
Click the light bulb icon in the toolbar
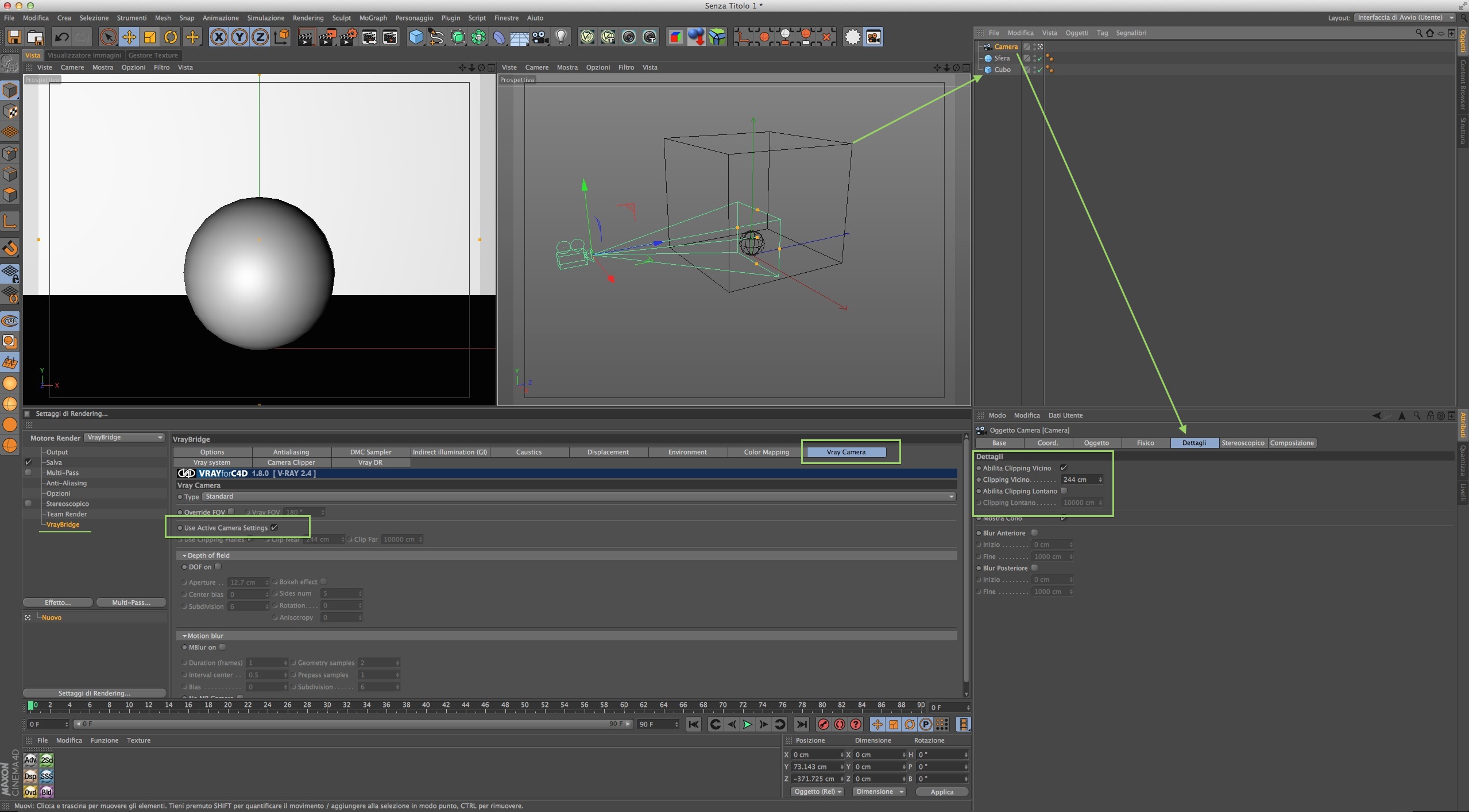coord(561,37)
